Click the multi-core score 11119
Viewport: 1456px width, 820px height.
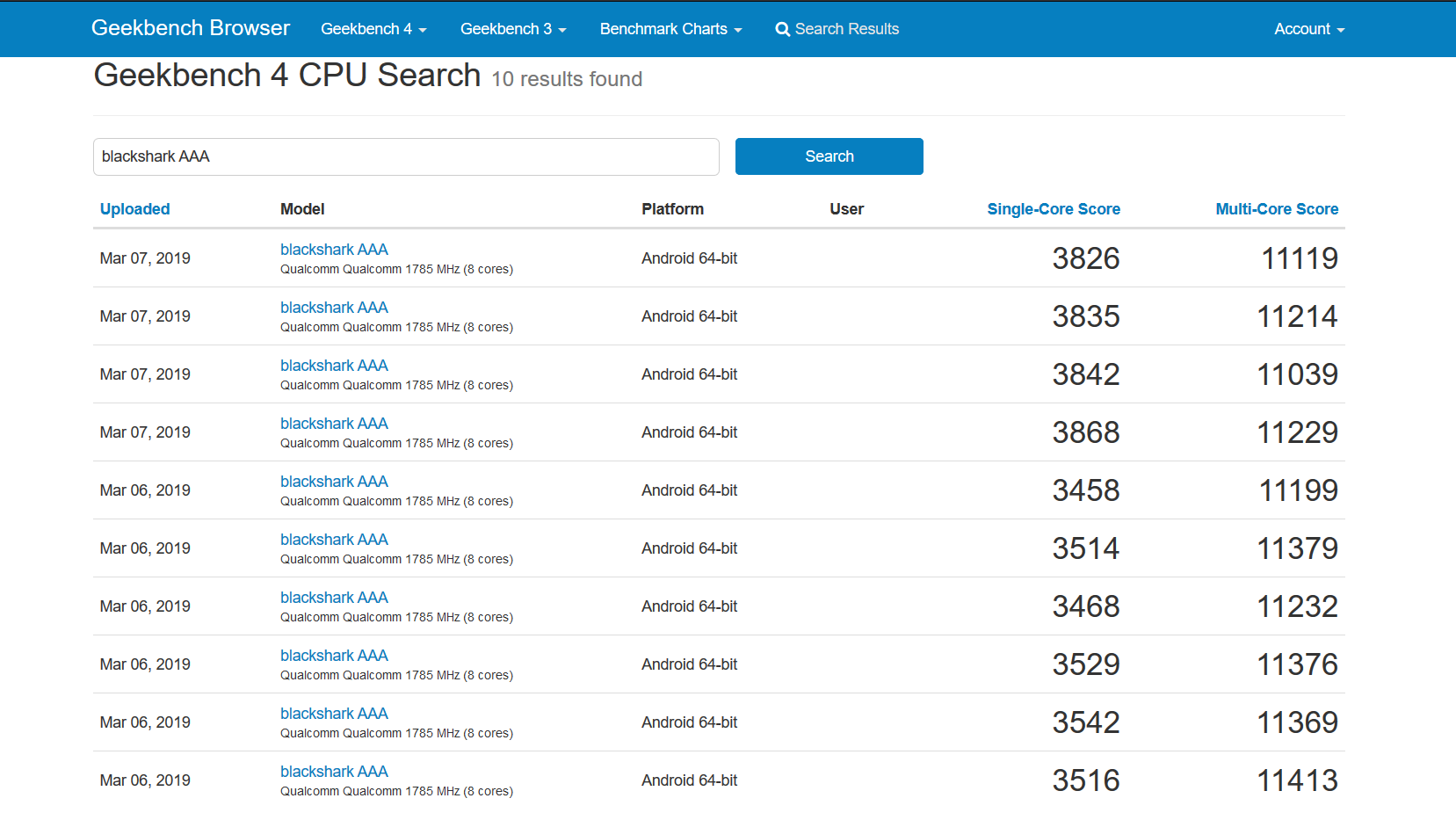[1300, 258]
